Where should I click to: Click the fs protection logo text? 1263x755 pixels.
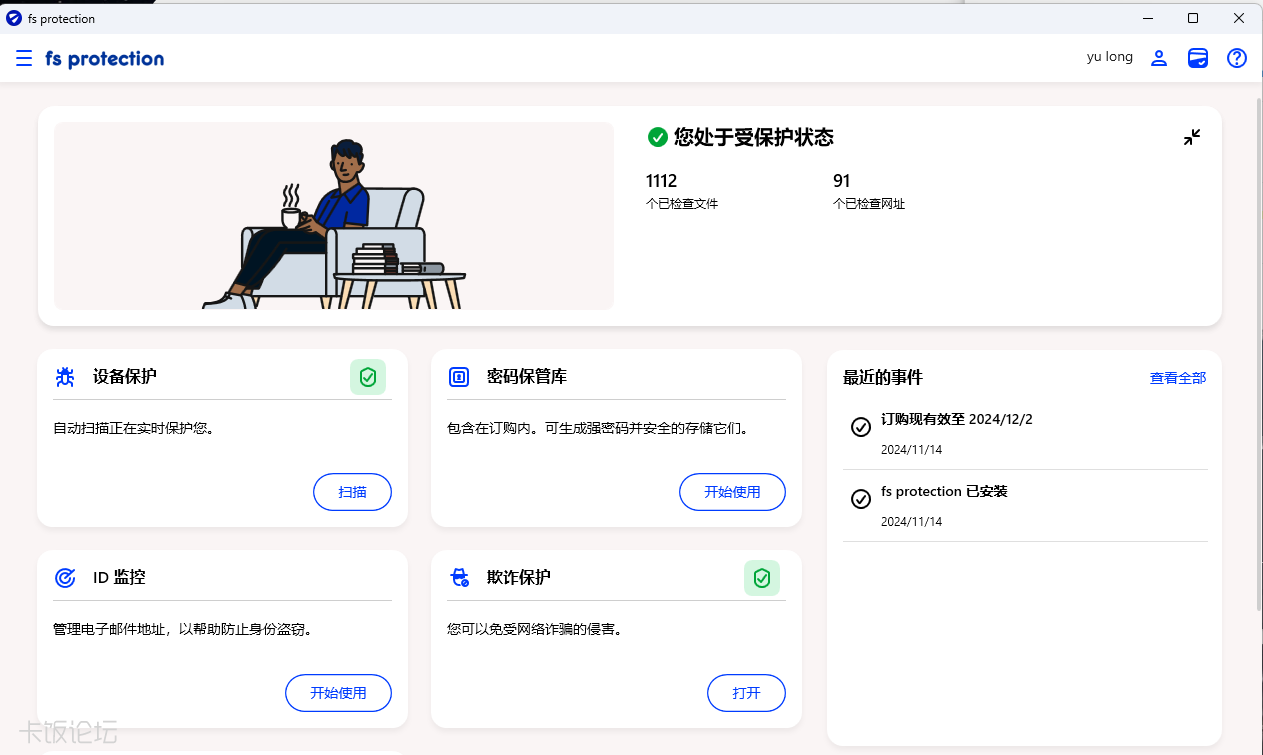[x=105, y=59]
